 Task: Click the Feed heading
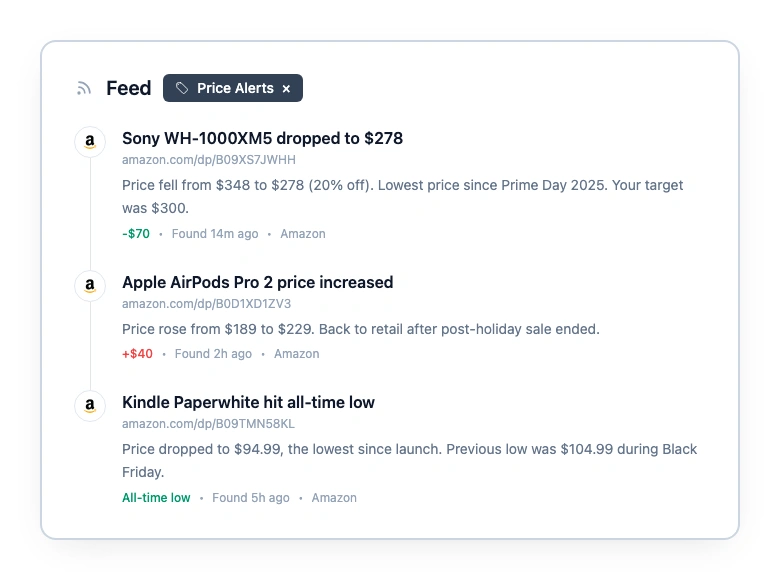point(128,89)
